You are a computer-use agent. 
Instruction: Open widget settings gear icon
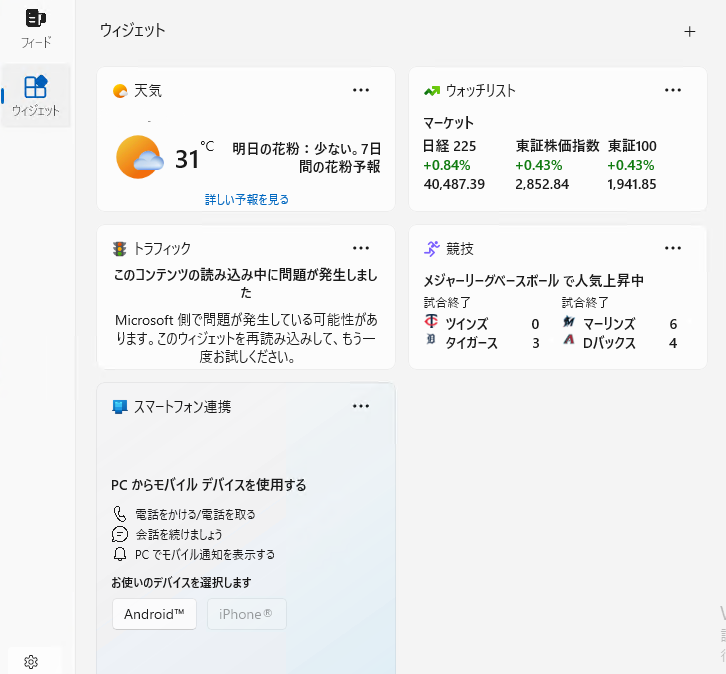point(31,662)
